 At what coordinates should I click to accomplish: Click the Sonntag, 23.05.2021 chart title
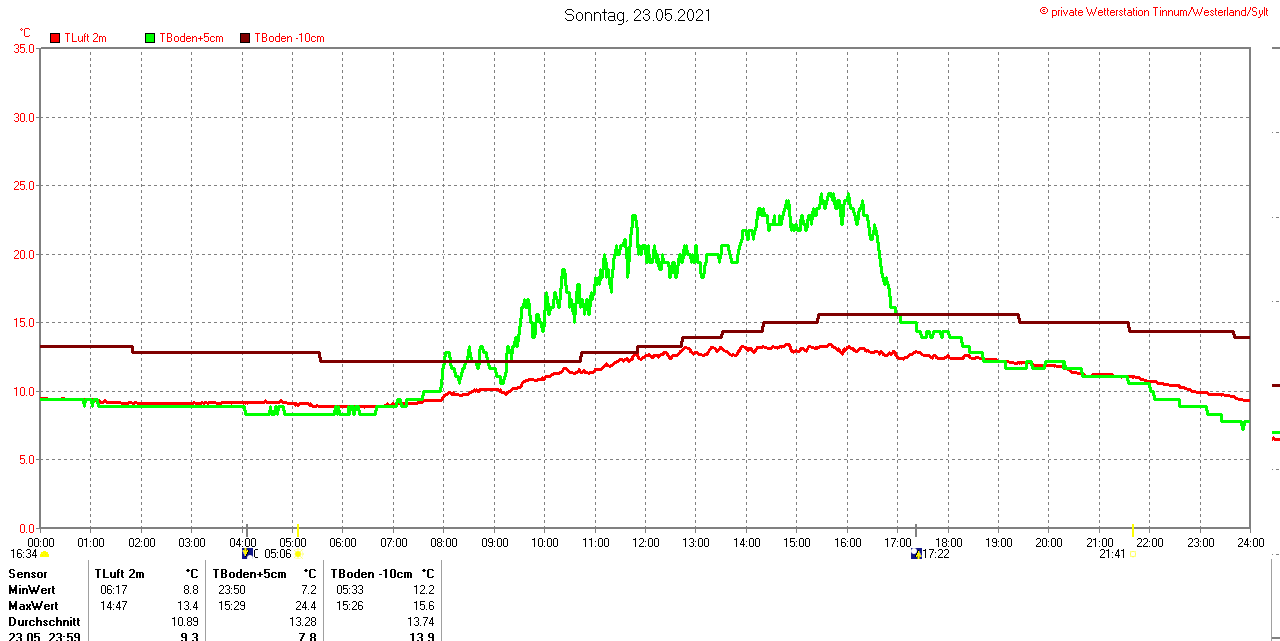638,15
